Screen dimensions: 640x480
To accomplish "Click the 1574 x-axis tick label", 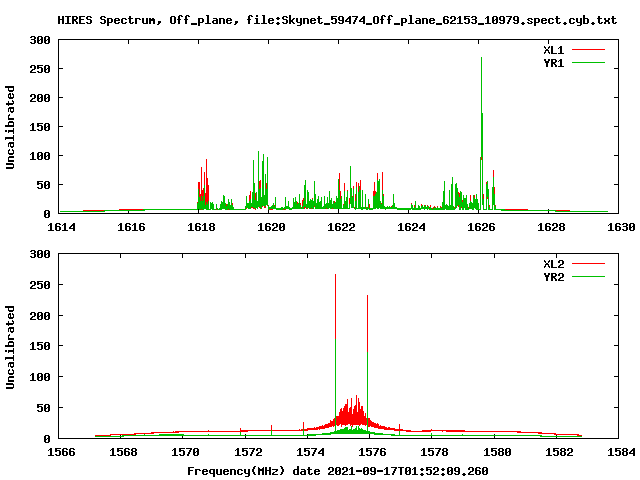I will tap(310, 452).
